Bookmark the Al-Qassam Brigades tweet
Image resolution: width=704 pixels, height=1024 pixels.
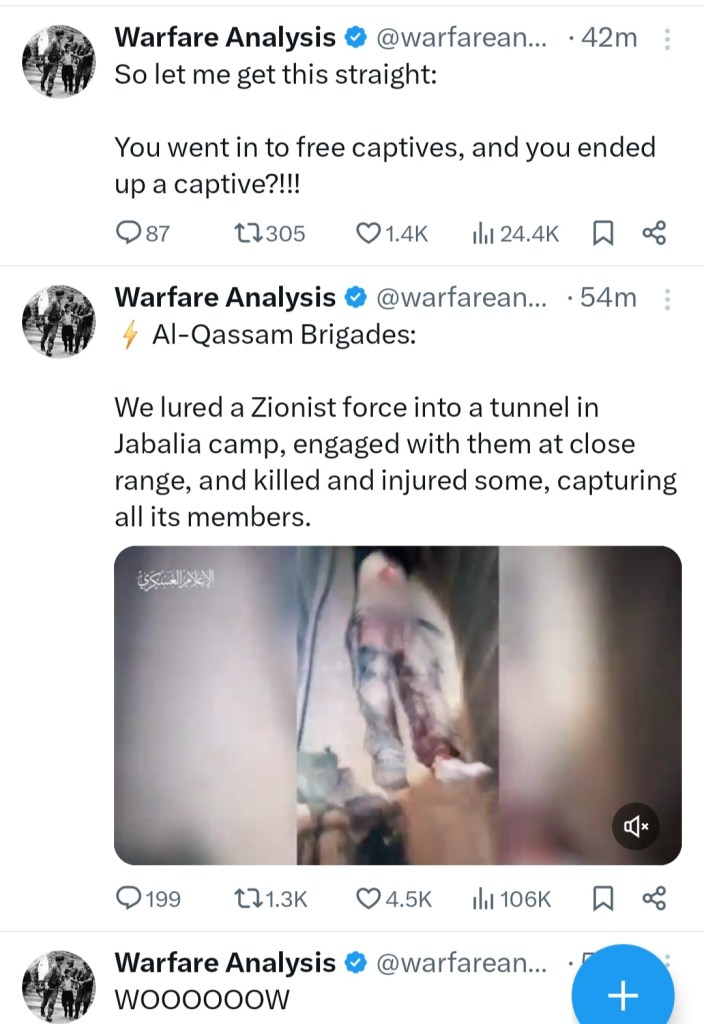pyautogui.click(x=603, y=899)
